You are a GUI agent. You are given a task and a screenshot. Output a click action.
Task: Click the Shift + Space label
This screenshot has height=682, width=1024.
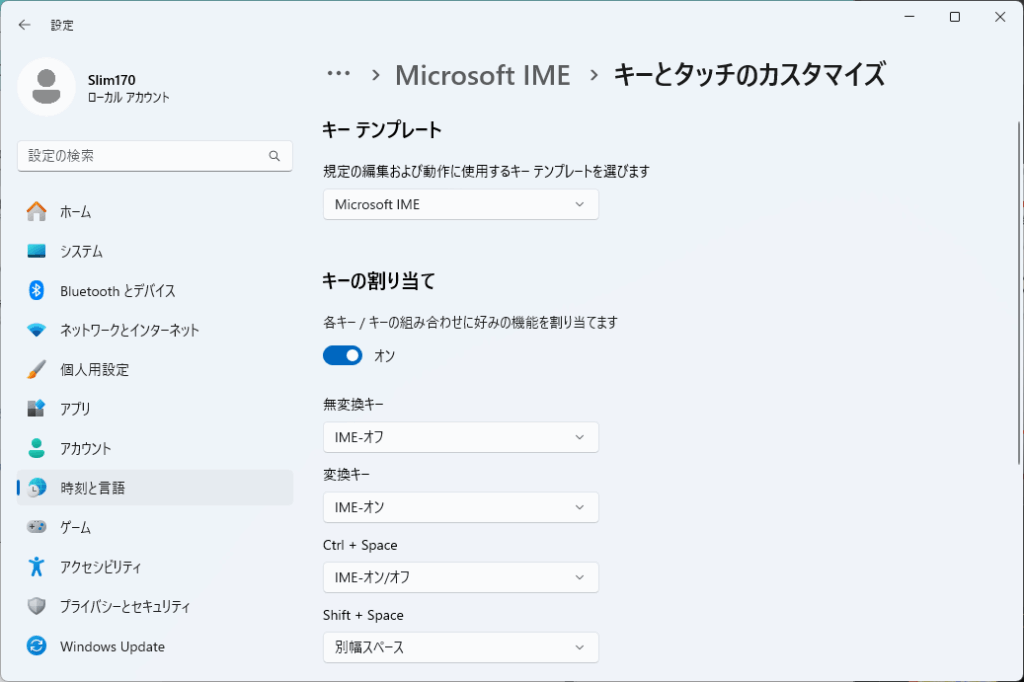[363, 615]
